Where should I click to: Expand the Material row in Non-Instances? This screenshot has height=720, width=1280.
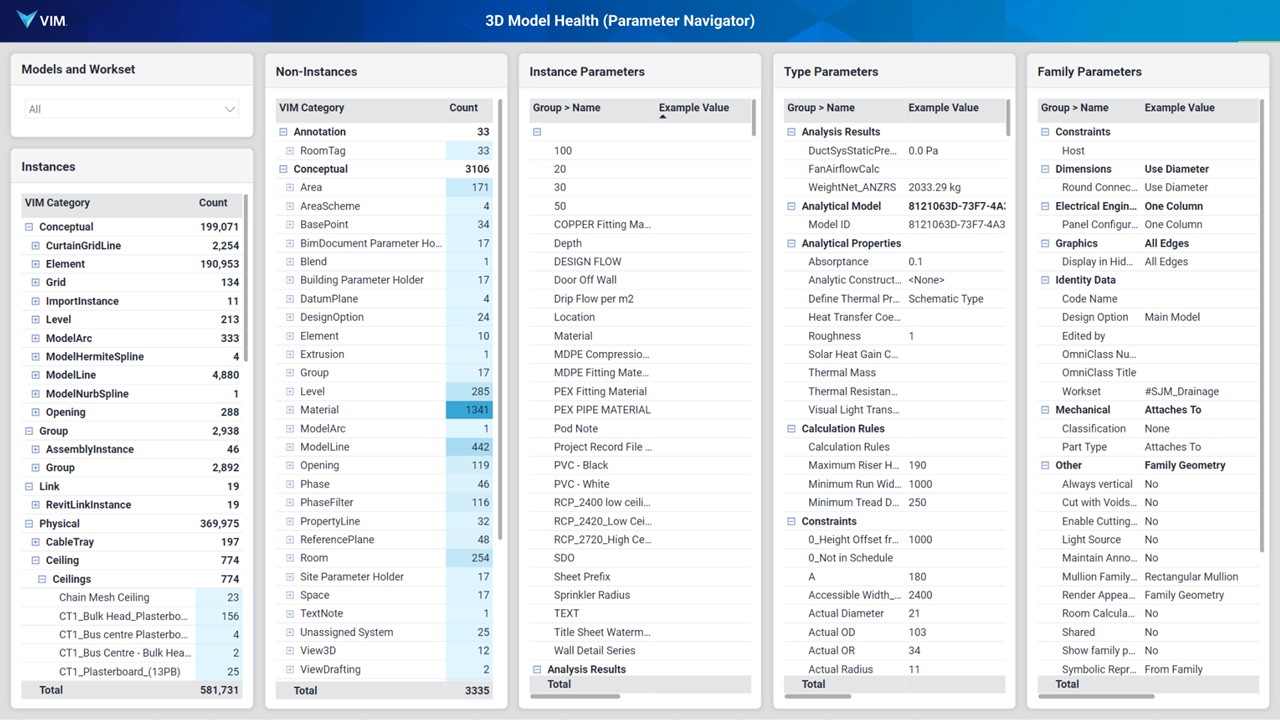pos(290,410)
